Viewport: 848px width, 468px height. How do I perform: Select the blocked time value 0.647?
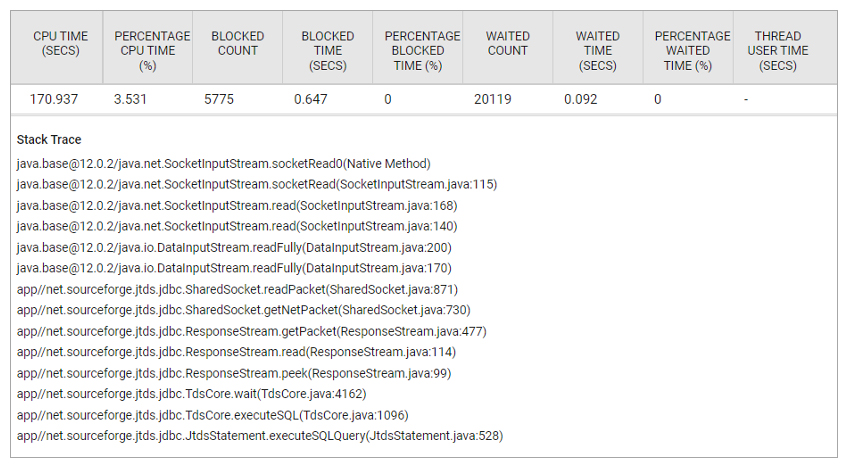point(310,100)
